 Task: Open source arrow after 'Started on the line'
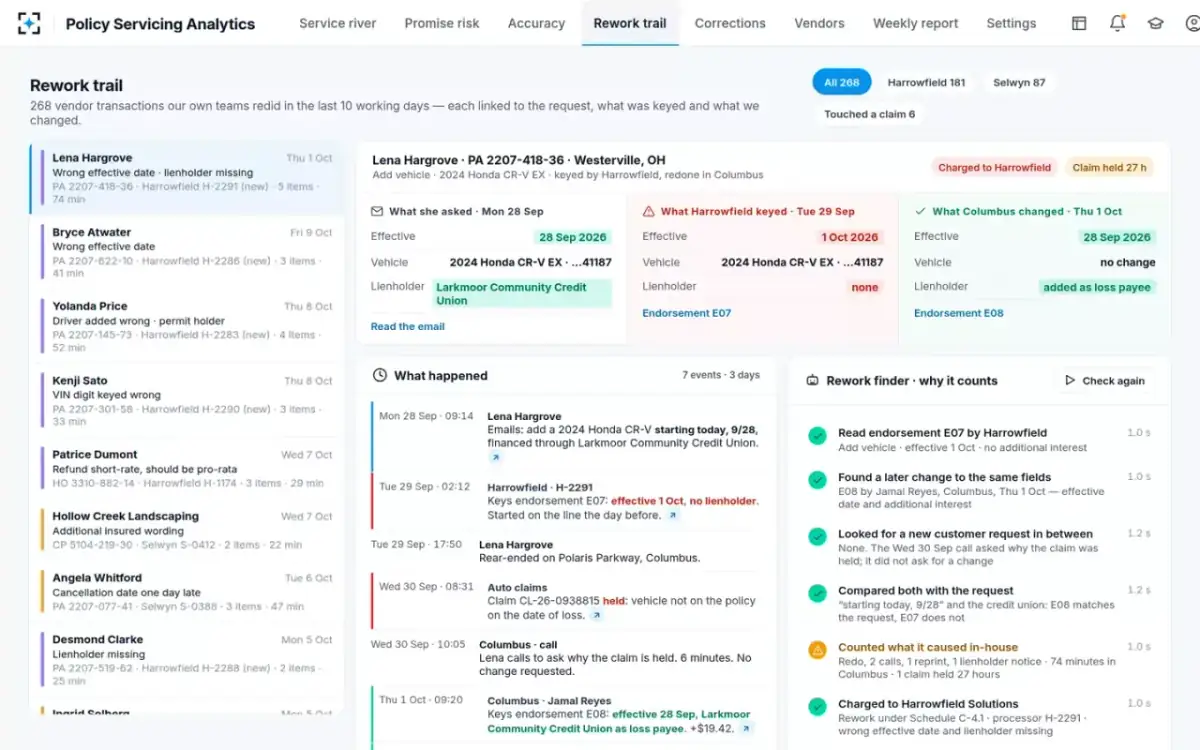673,515
